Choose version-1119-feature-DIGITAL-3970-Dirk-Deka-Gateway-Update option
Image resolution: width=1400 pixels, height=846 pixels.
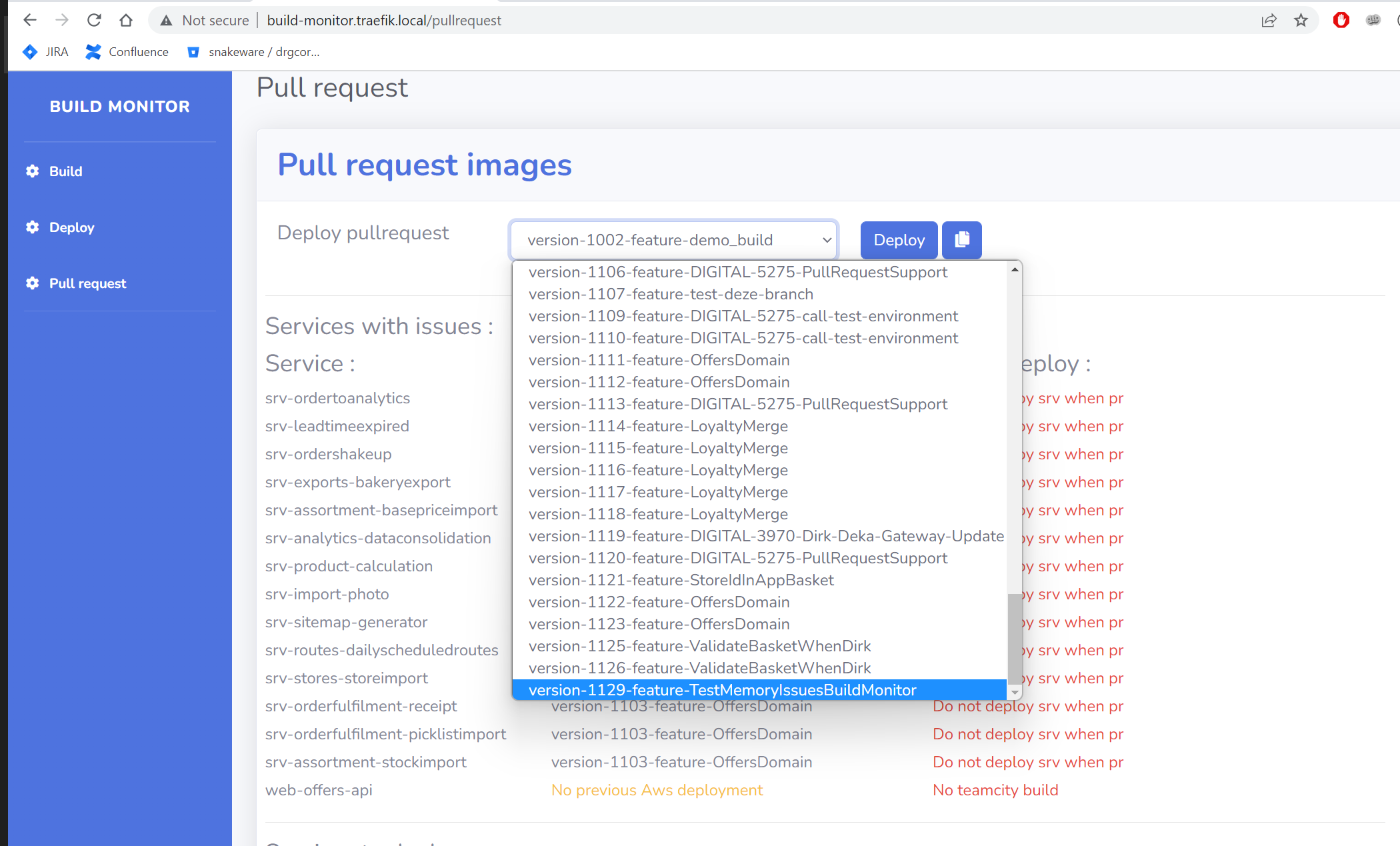759,536
